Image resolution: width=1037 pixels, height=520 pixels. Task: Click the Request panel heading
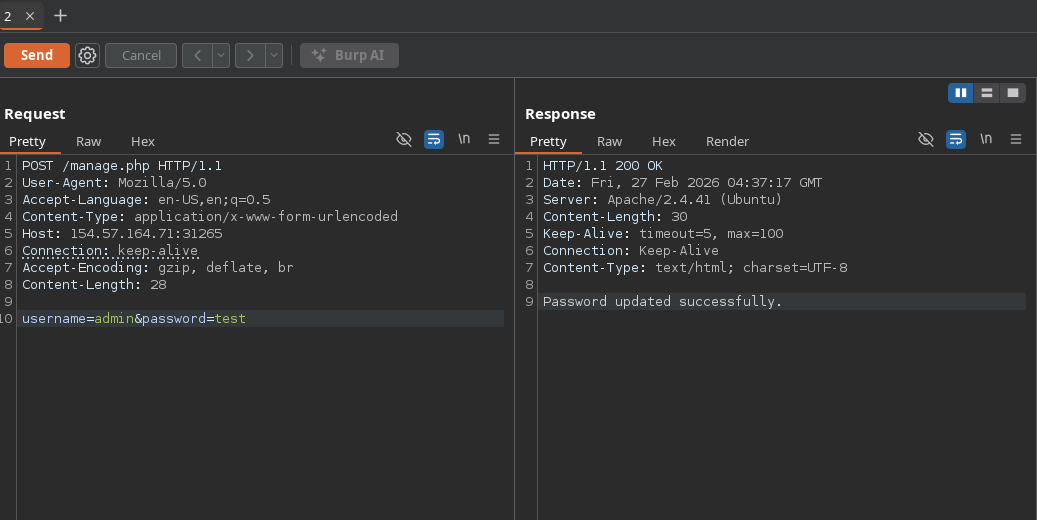tap(34, 114)
